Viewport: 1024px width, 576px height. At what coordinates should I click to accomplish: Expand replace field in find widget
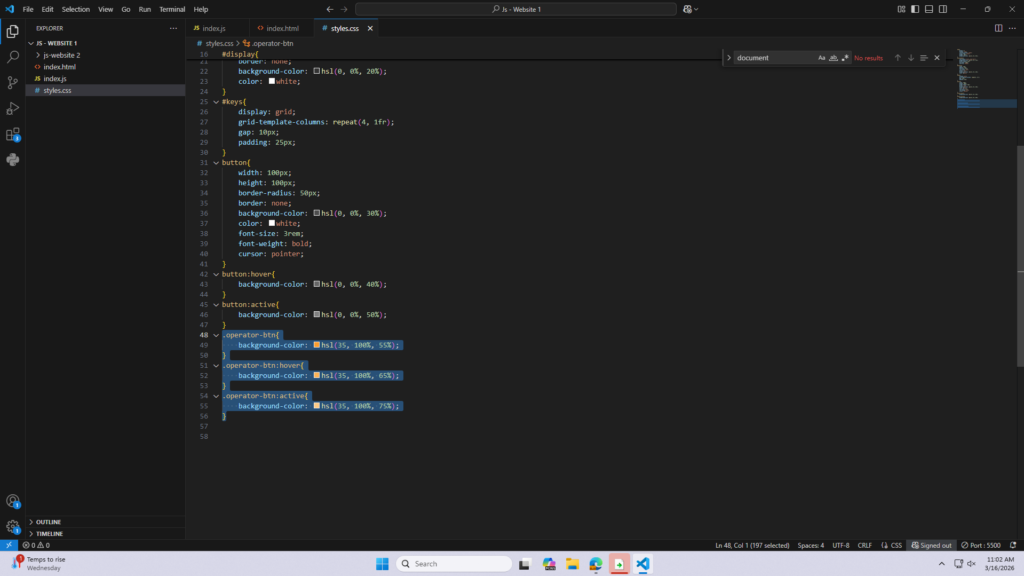point(729,58)
